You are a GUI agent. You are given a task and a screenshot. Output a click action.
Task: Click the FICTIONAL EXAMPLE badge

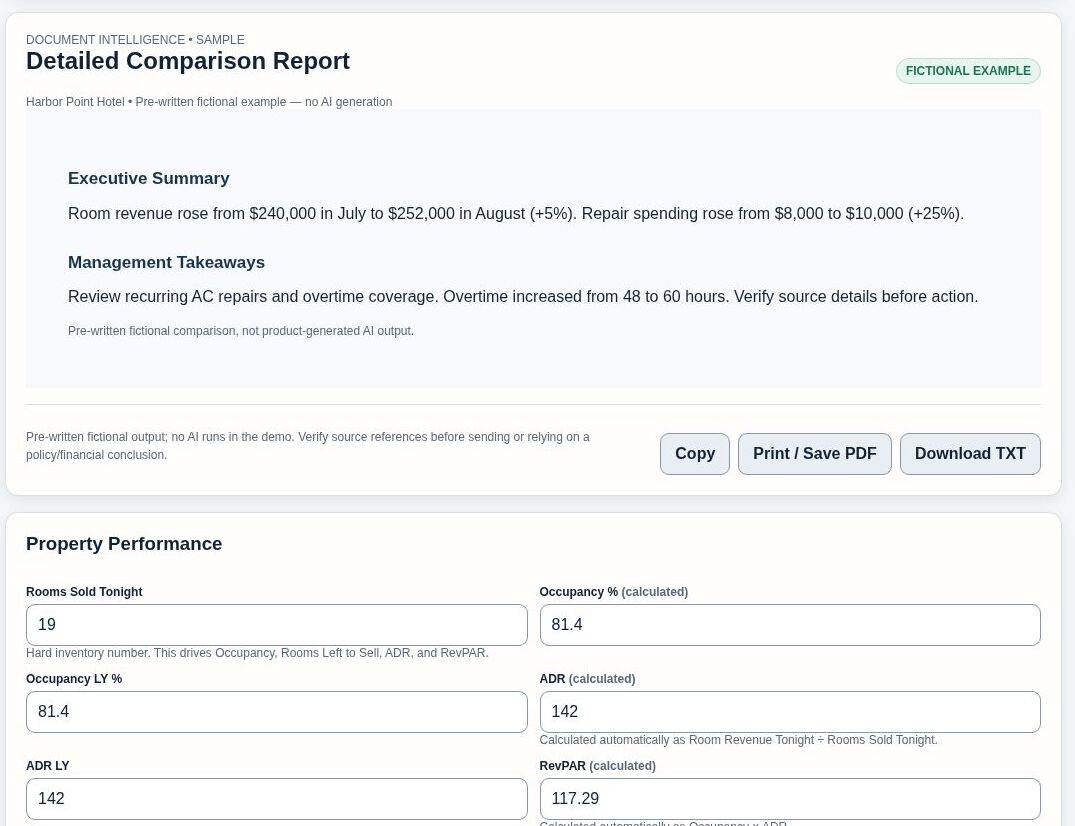pos(968,71)
